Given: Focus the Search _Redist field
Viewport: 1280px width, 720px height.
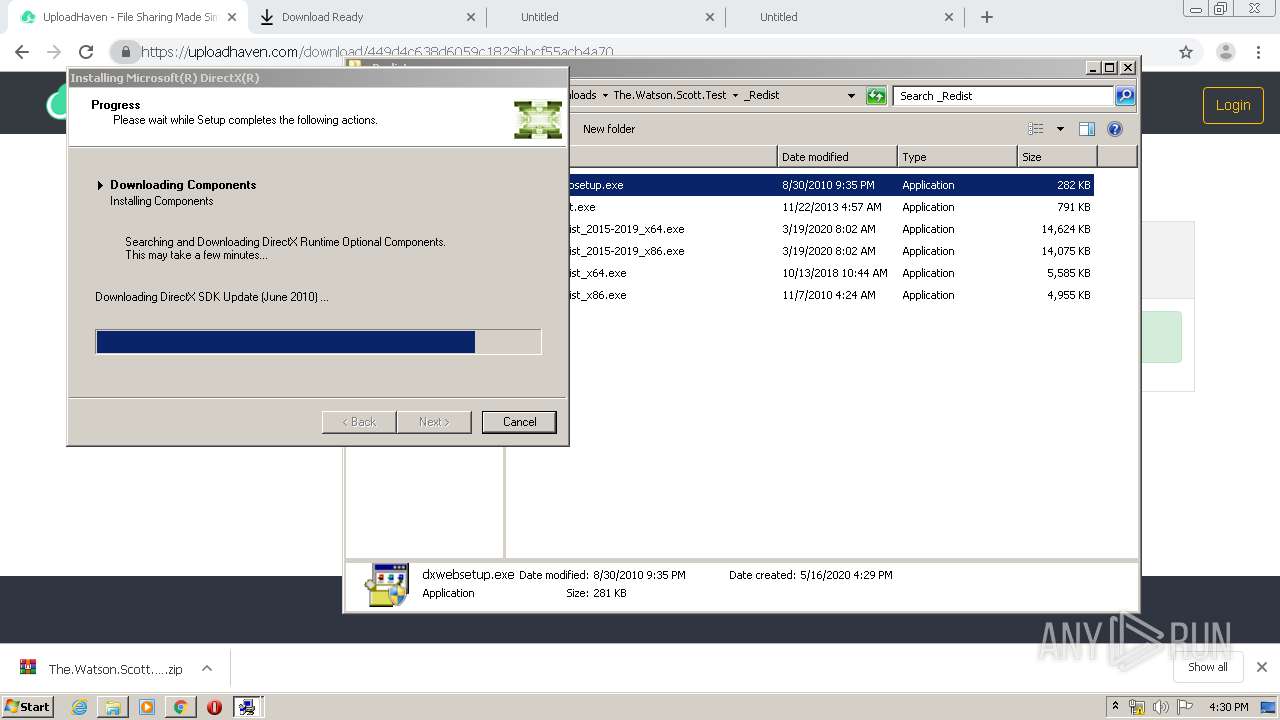Looking at the screenshot, I should (x=1003, y=96).
